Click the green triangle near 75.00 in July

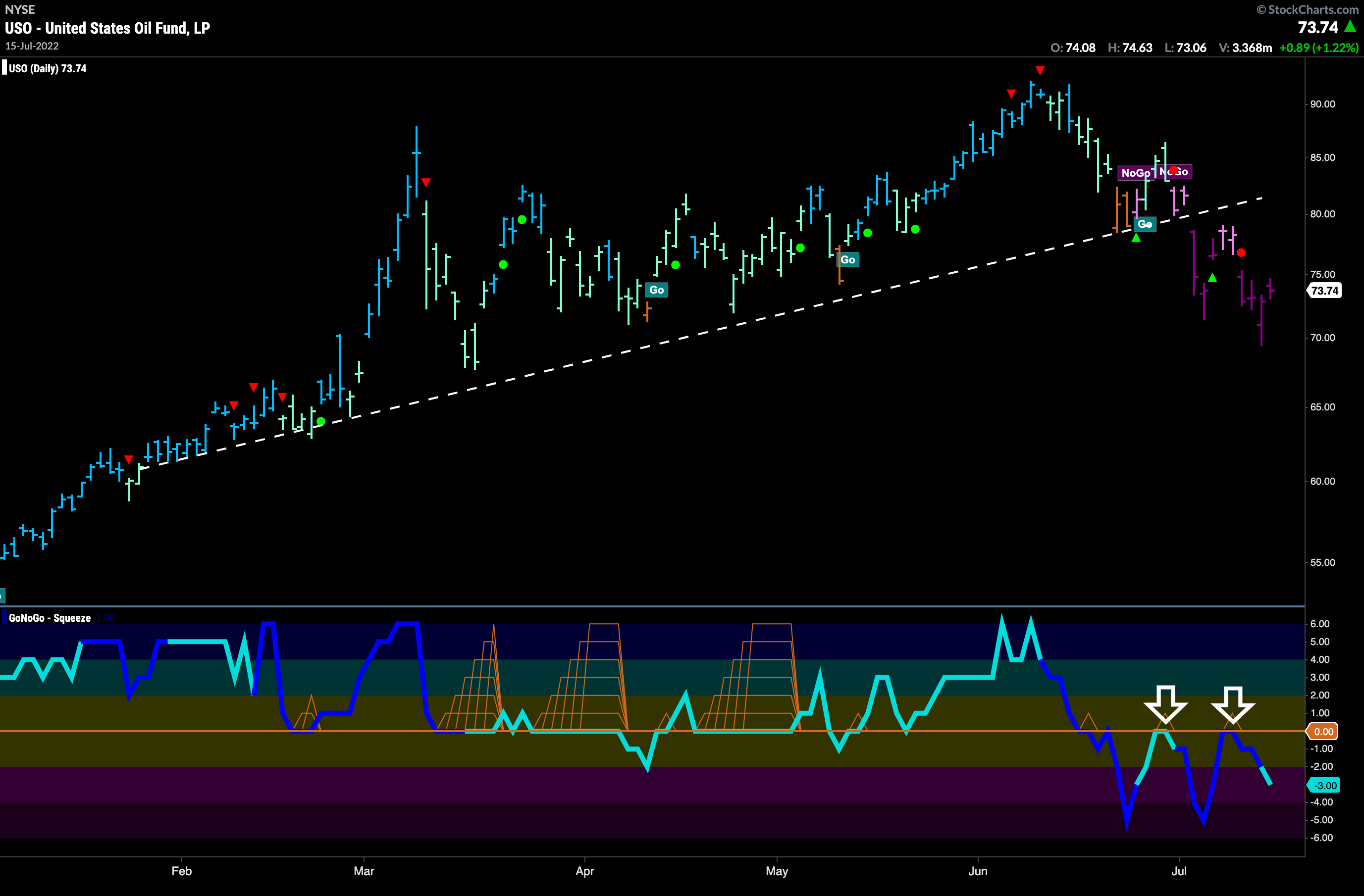pos(1212,278)
